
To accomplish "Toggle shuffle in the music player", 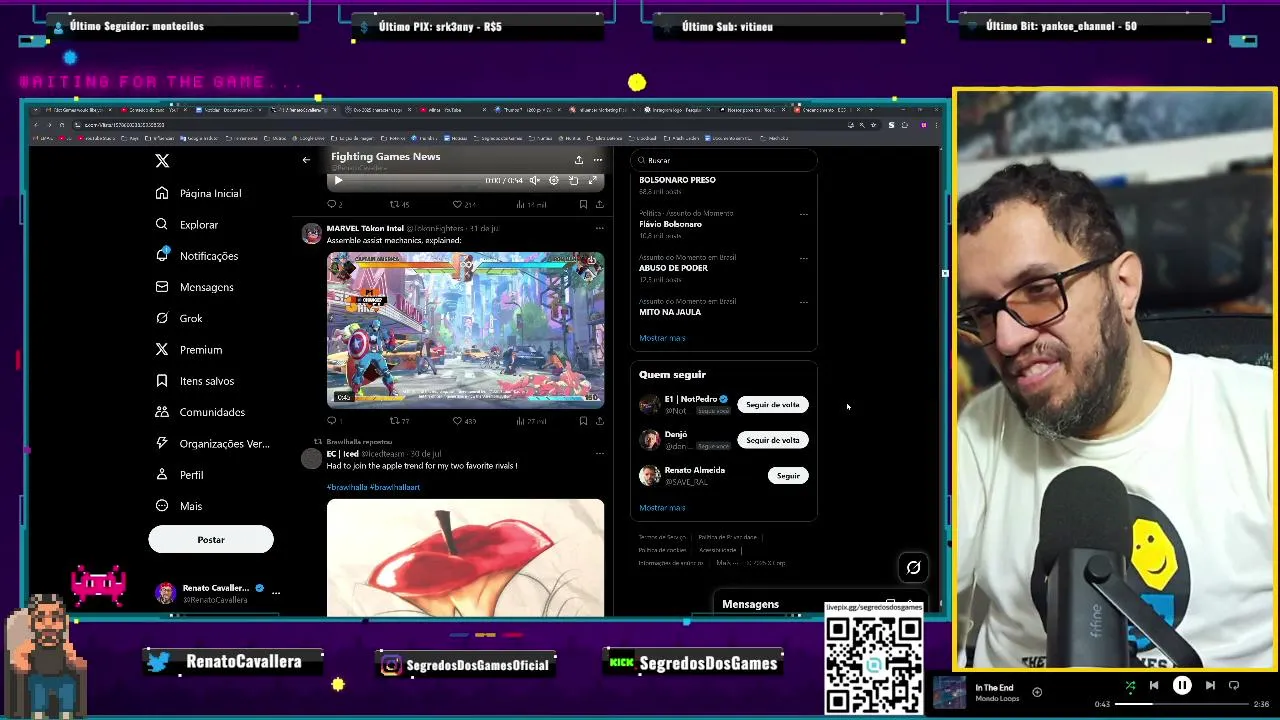I will tap(1130, 686).
